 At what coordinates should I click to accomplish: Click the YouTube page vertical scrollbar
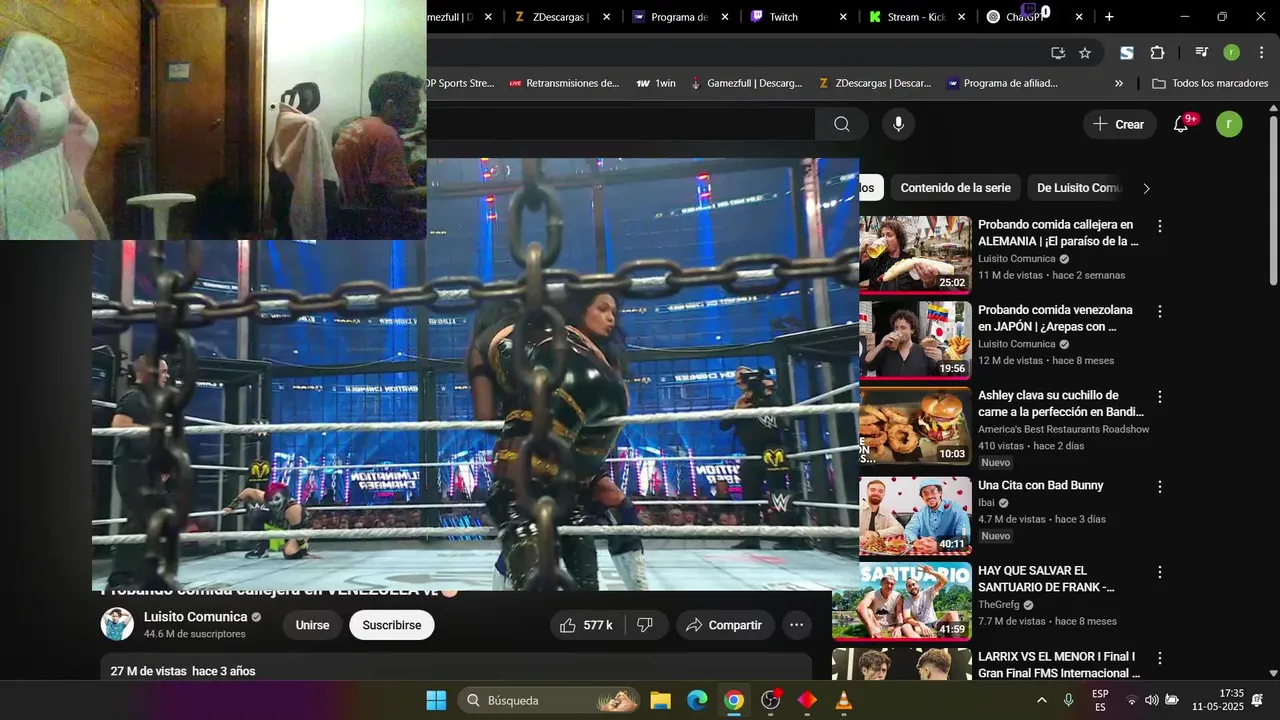[x=1273, y=200]
